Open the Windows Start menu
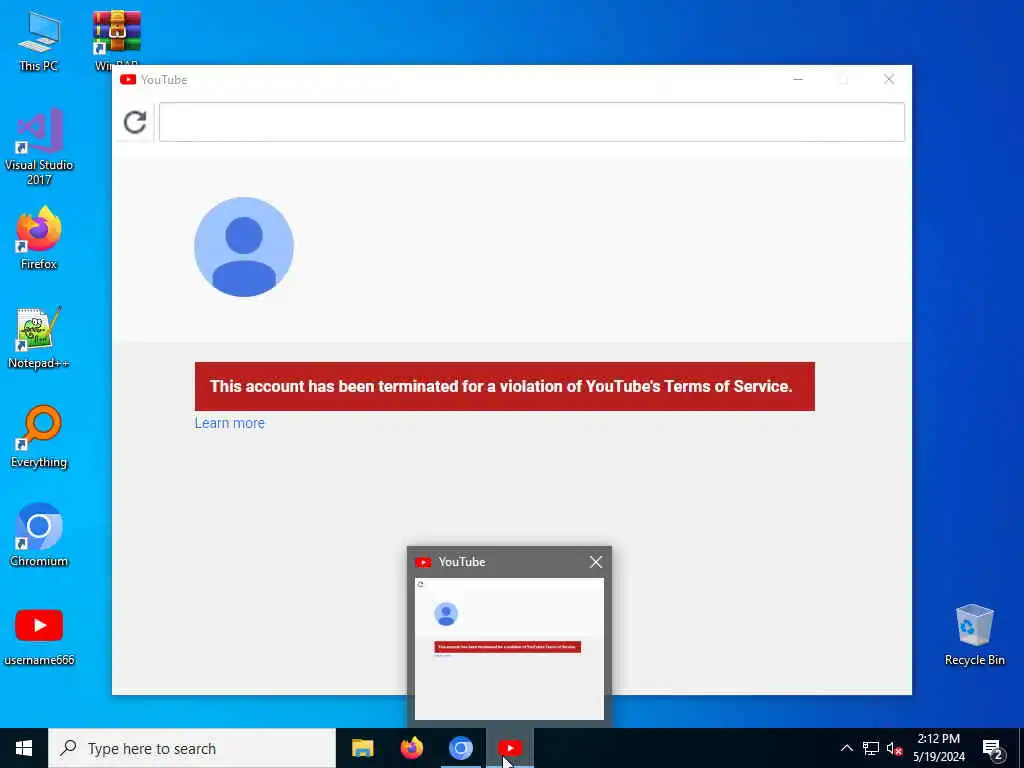This screenshot has width=1024, height=768. (24, 748)
